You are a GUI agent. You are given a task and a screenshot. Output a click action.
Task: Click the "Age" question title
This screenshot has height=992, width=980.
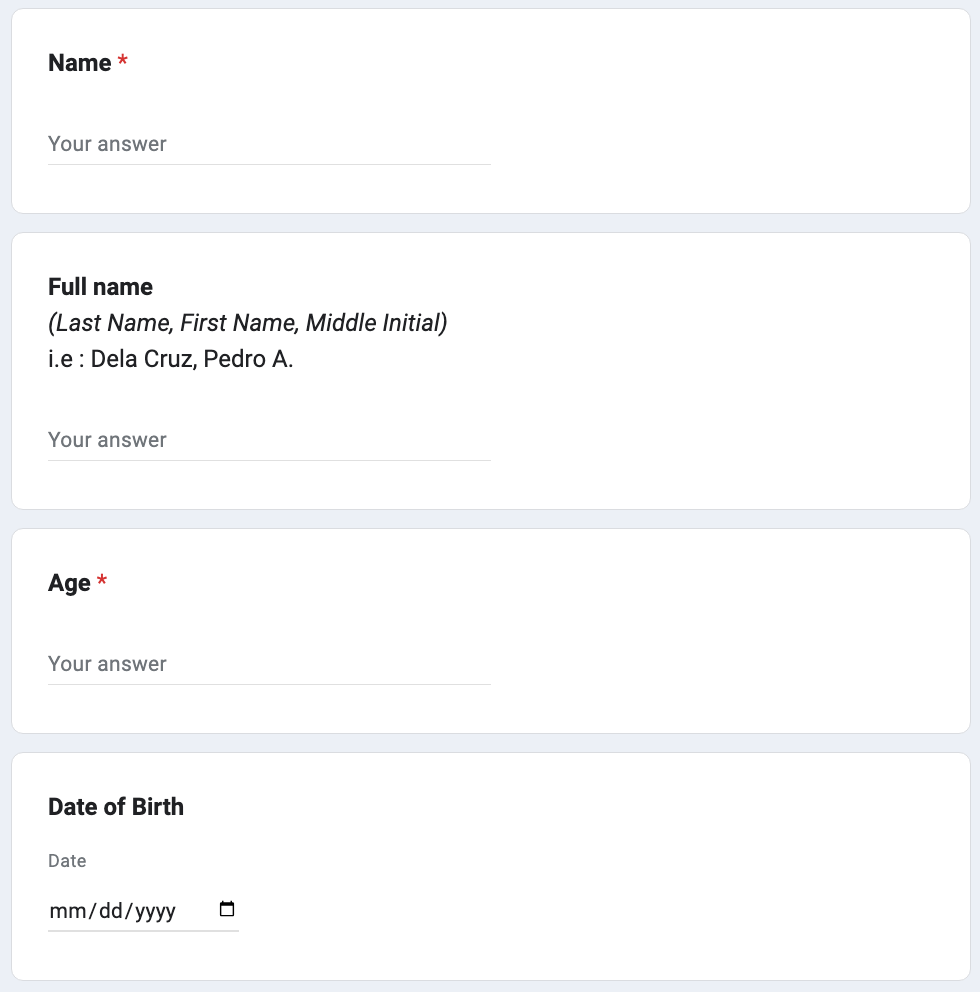[69, 583]
